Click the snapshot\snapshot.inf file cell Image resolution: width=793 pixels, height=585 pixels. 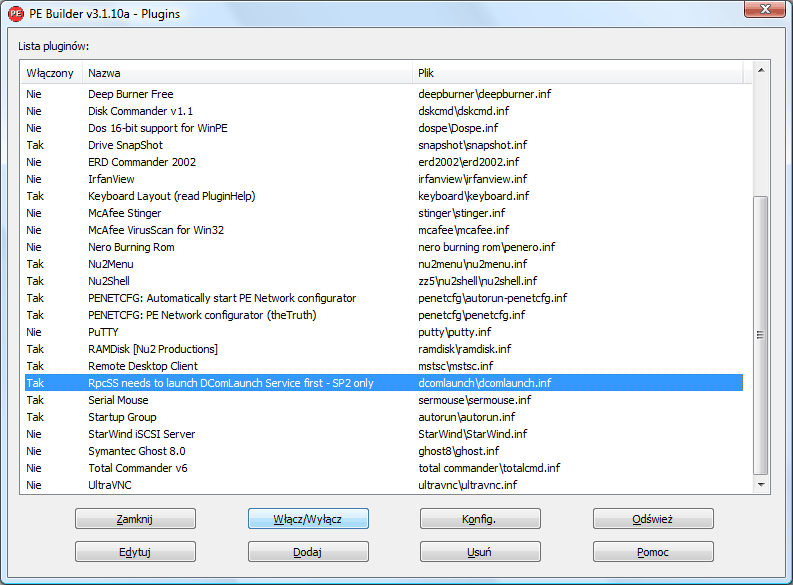point(472,145)
